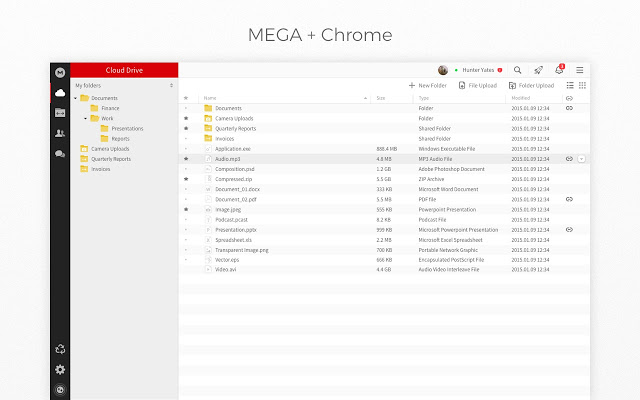
Task: Click the rocket icon in top bar
Action: 539,70
